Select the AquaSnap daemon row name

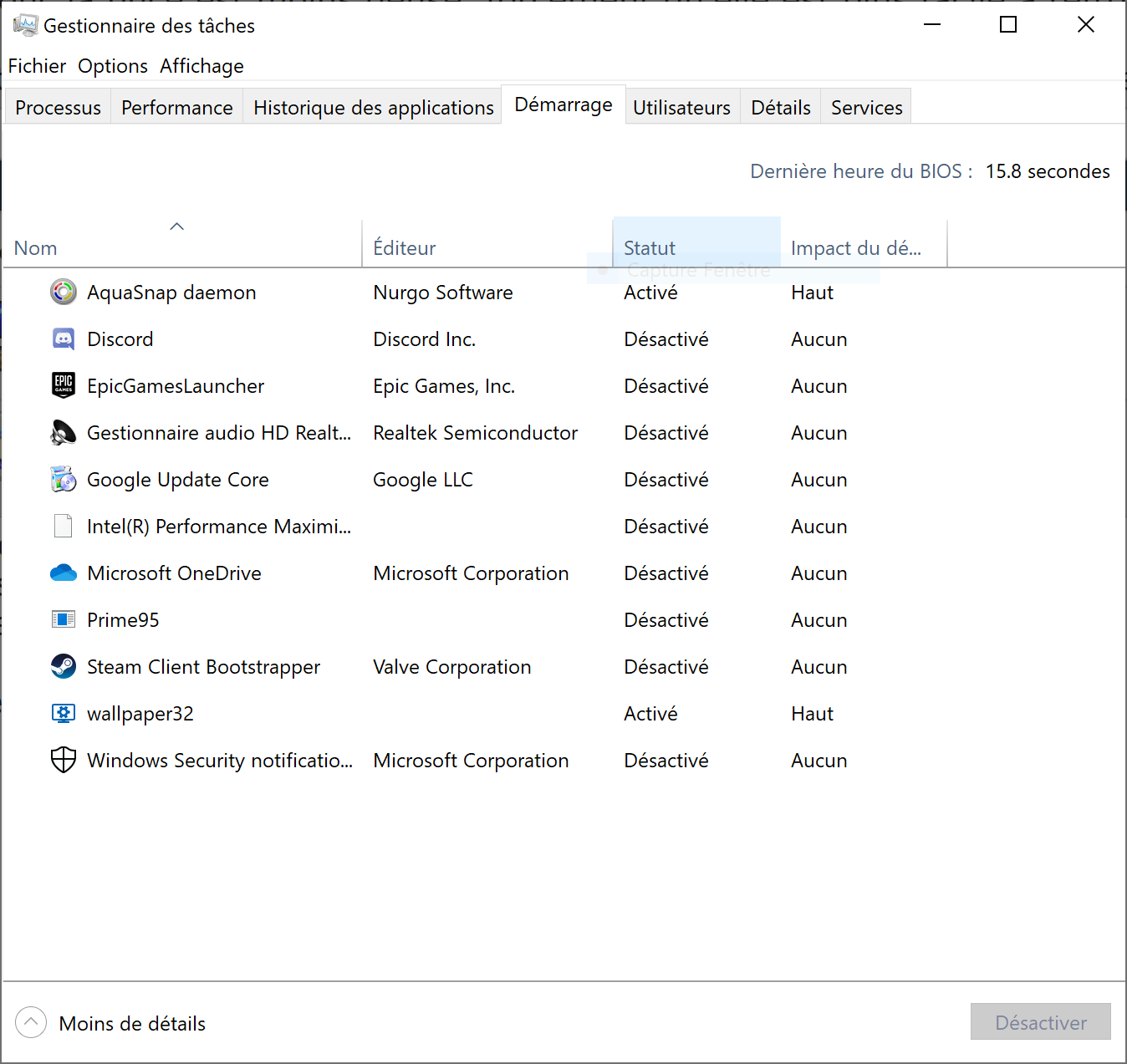click(171, 293)
